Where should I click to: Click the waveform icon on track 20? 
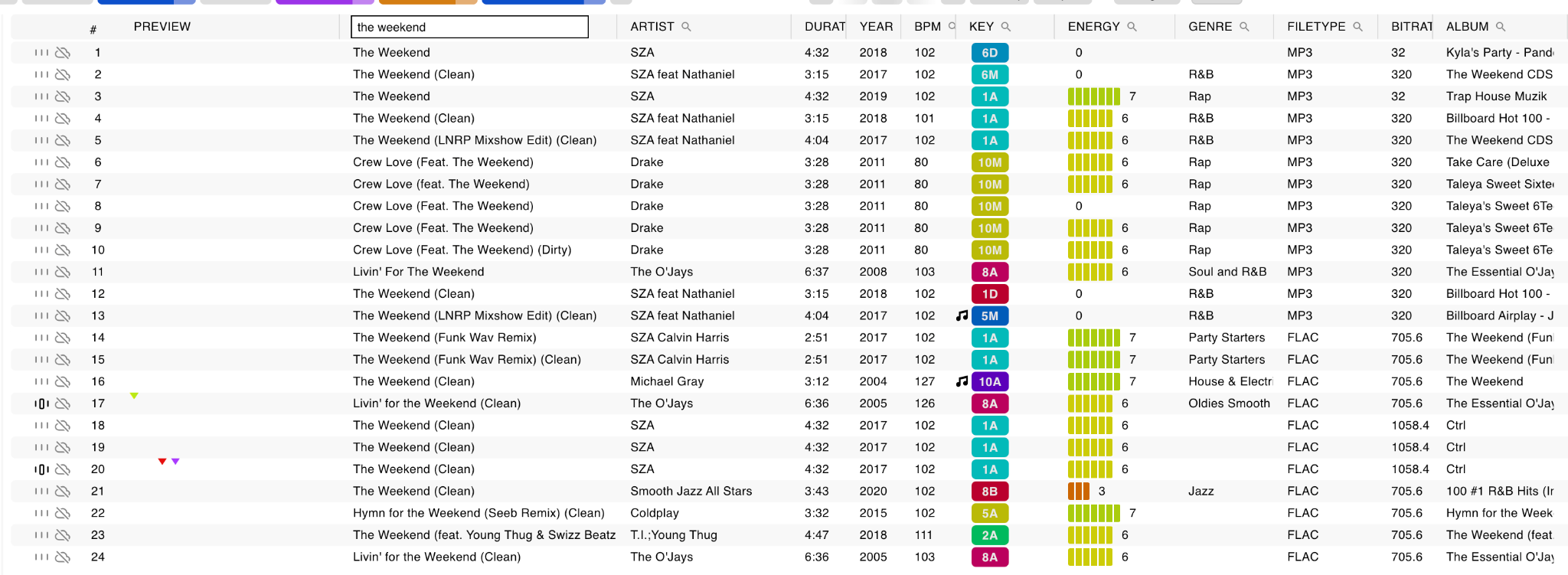pos(41,469)
